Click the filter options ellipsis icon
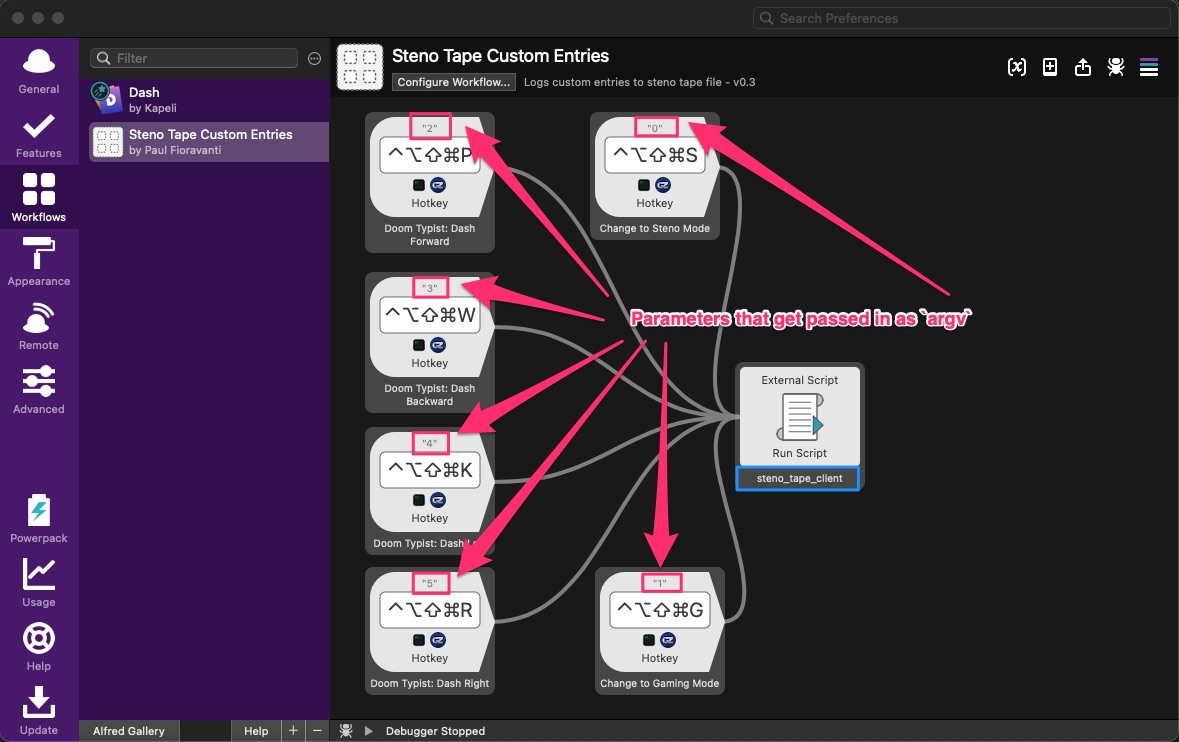The image size is (1179, 742). (x=314, y=59)
